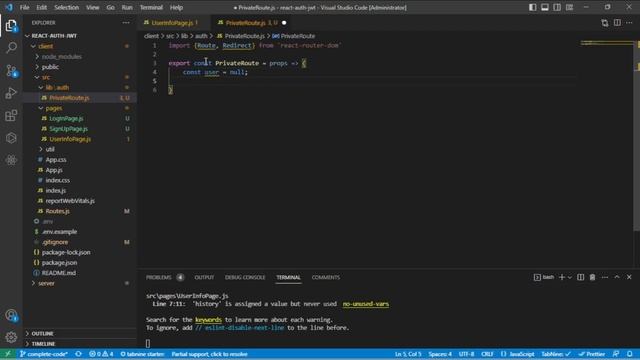Image resolution: width=640 pixels, height=360 pixels.
Task: Expand the public folder
Action: tap(37, 67)
